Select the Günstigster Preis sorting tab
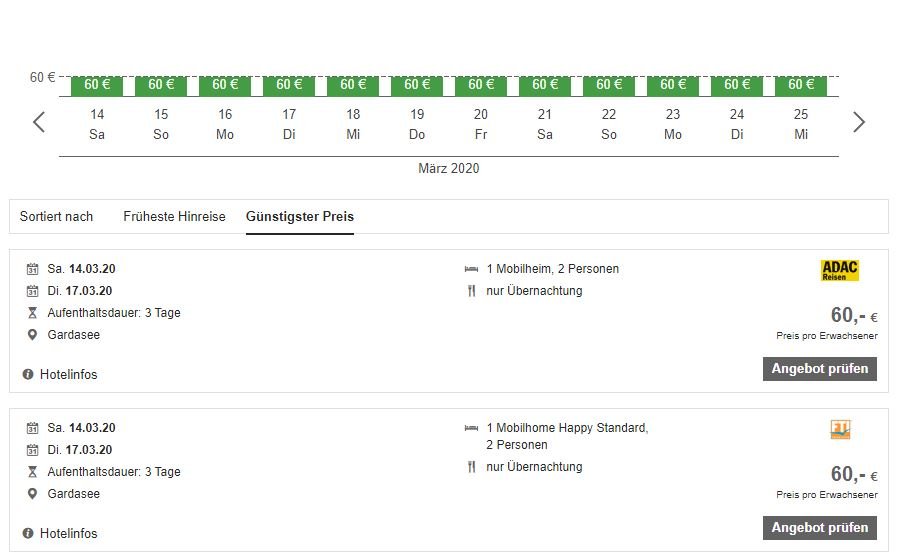This screenshot has height=559, width=900. pyautogui.click(x=300, y=217)
